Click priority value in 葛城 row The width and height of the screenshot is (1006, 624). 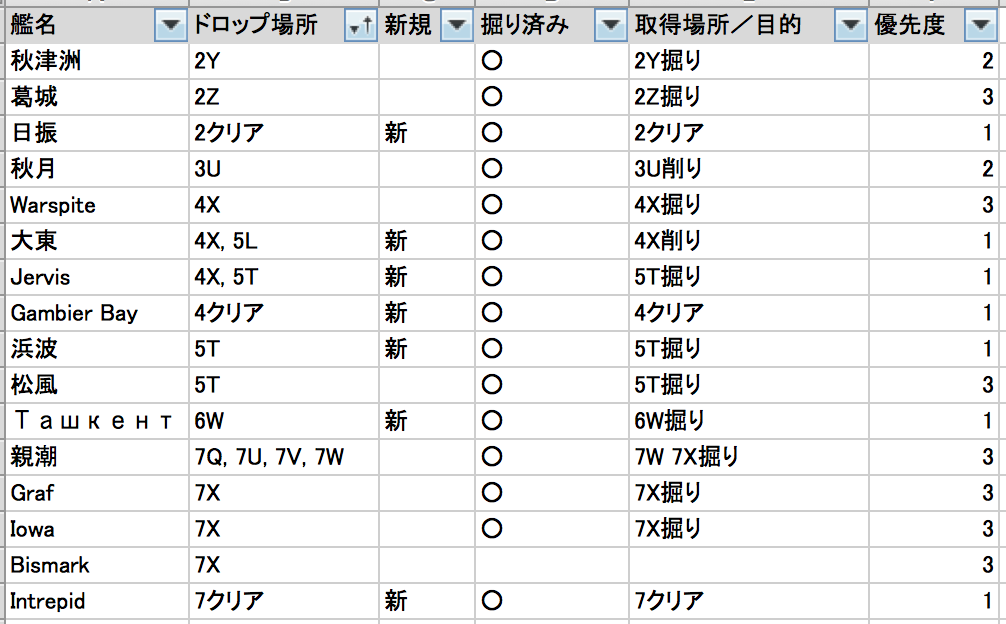point(987,97)
